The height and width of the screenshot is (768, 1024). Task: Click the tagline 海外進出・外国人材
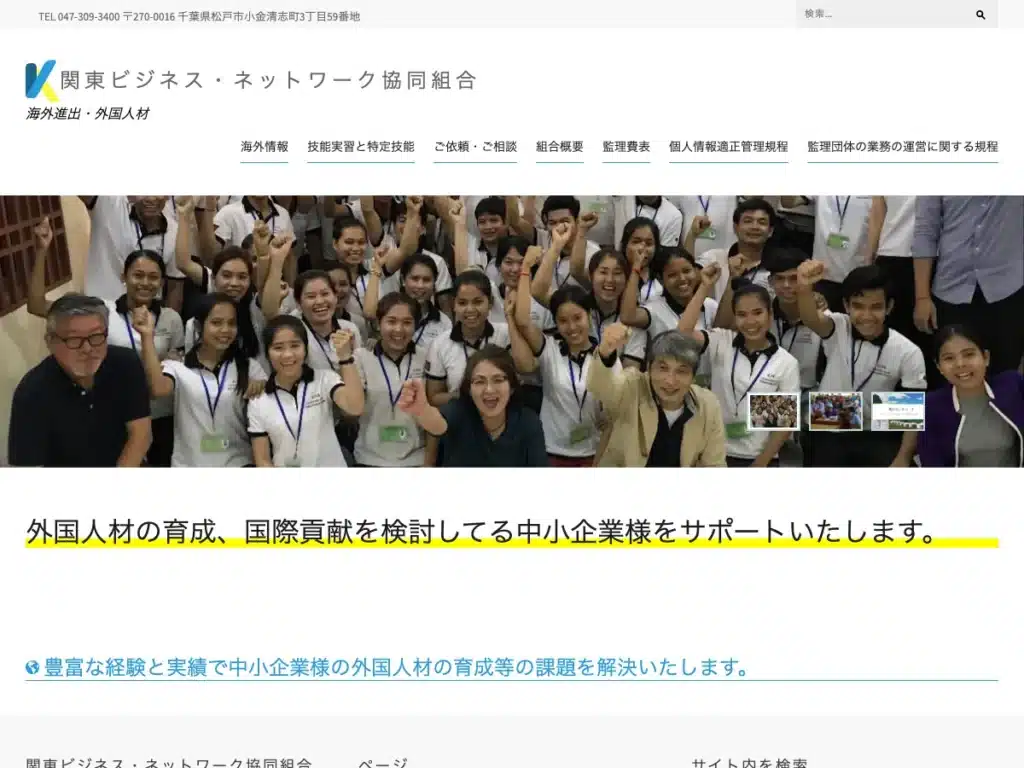point(88,114)
